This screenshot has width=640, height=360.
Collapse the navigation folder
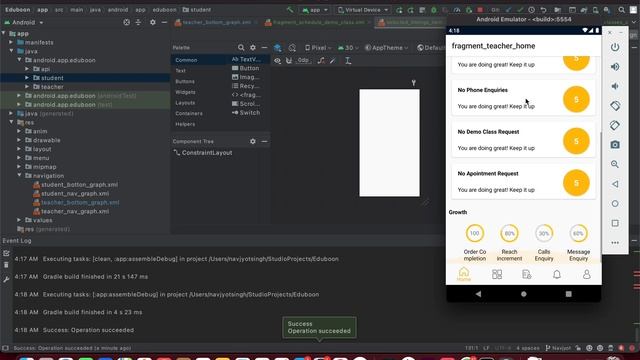[x=19, y=176]
